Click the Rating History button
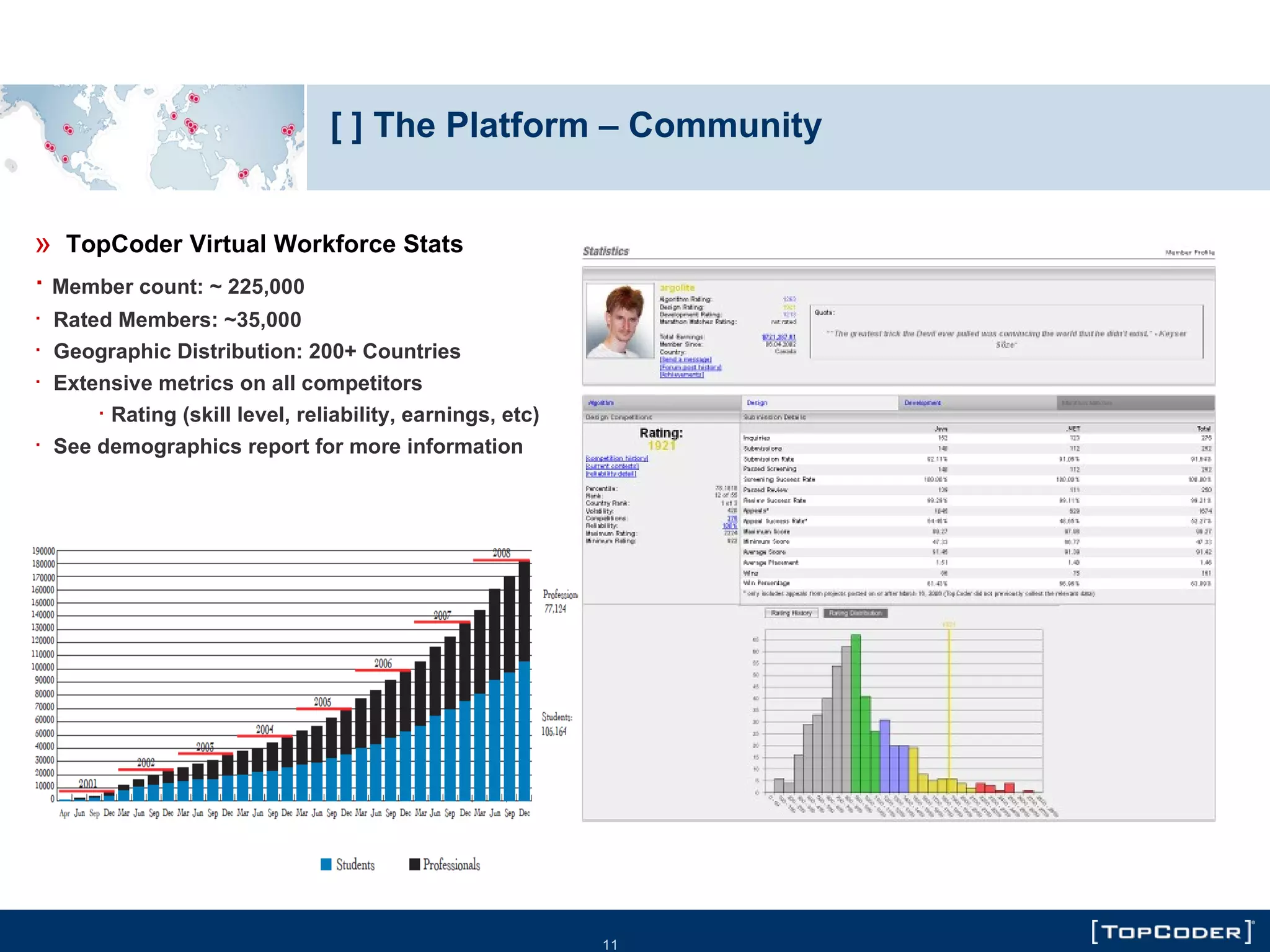This screenshot has height=952, width=1270. pos(791,613)
